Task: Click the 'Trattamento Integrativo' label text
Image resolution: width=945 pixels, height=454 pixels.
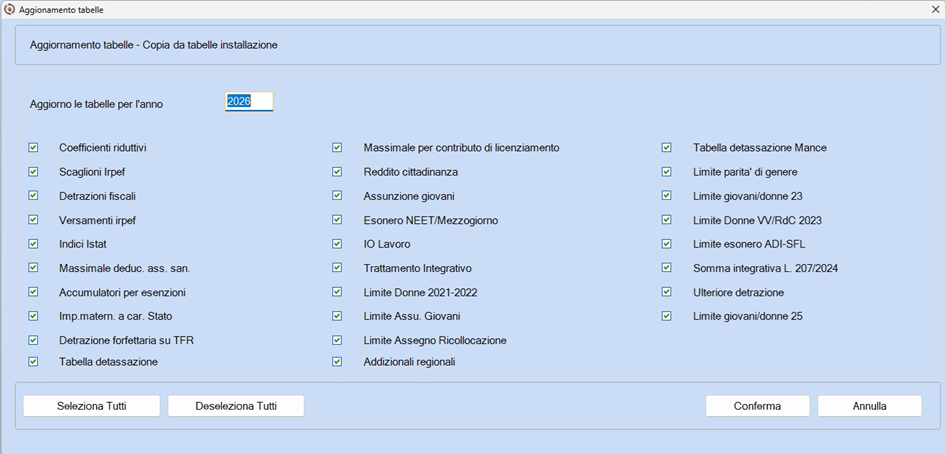Action: click(x=418, y=268)
